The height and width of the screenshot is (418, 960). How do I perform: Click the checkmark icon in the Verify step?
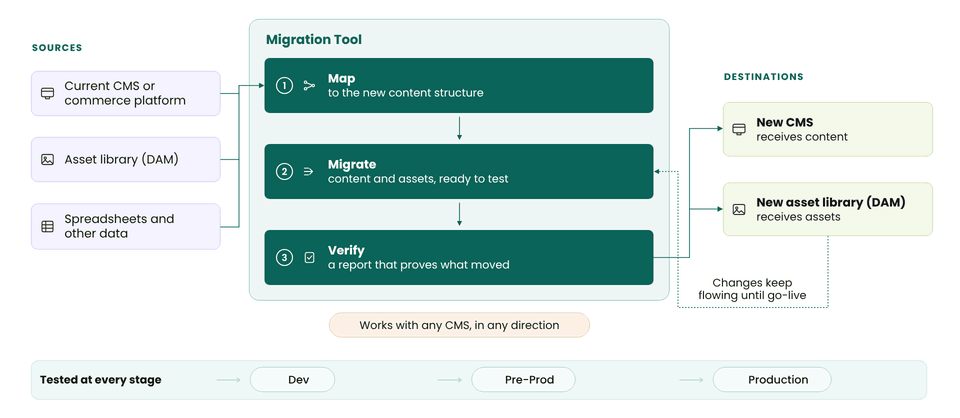click(x=309, y=258)
